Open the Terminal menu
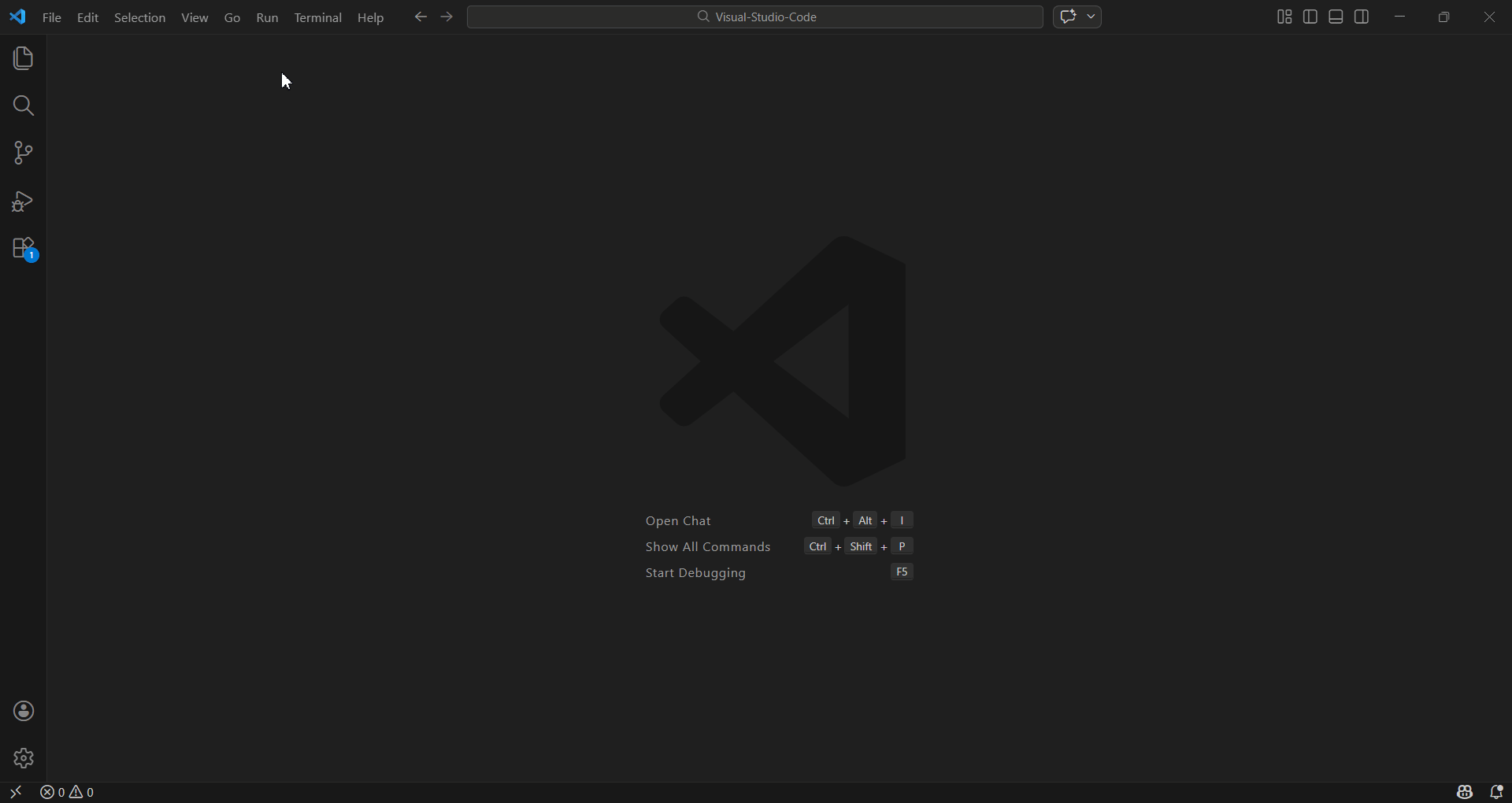 (x=317, y=17)
